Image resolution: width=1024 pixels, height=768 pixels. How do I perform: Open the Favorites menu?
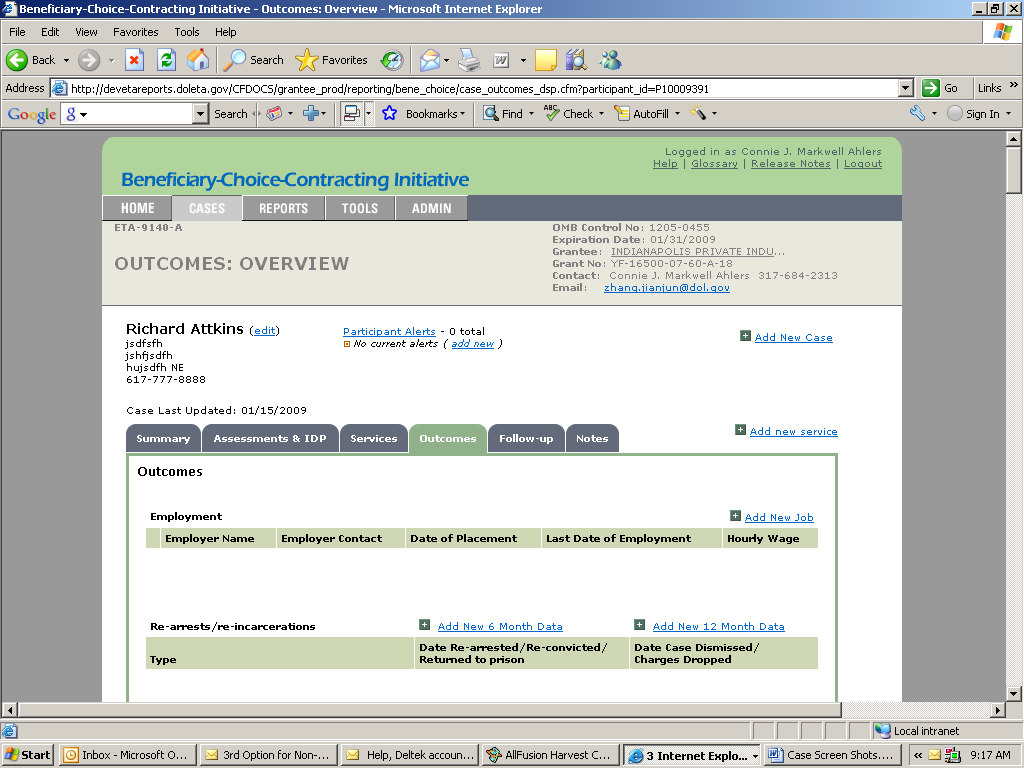tap(135, 32)
